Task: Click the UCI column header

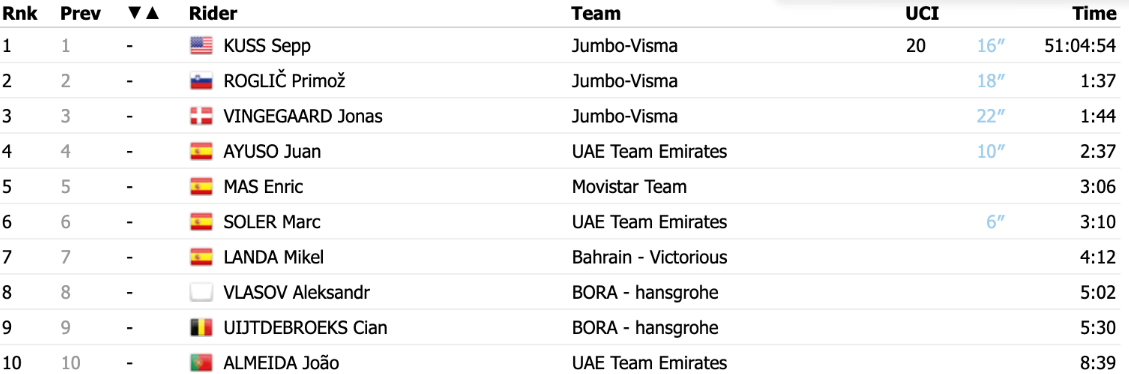Action: (922, 14)
